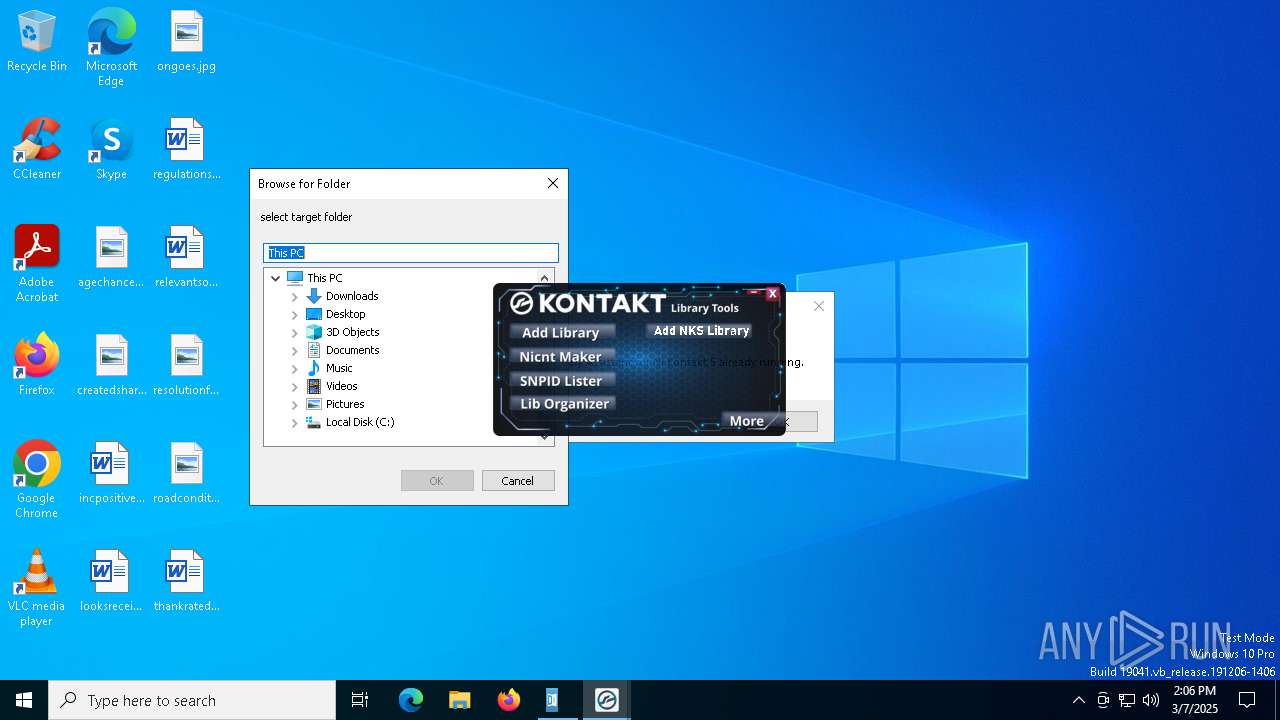1280x720 pixels.
Task: Expand the Videos folder node
Action: [x=295, y=387]
